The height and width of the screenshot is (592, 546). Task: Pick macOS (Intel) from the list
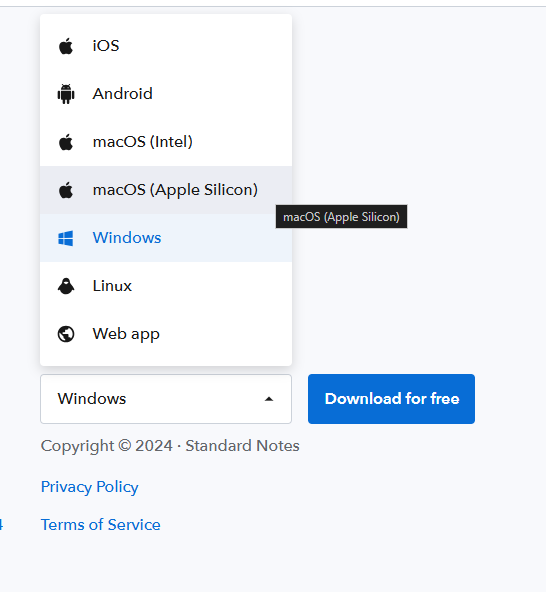pyautogui.click(x=166, y=142)
